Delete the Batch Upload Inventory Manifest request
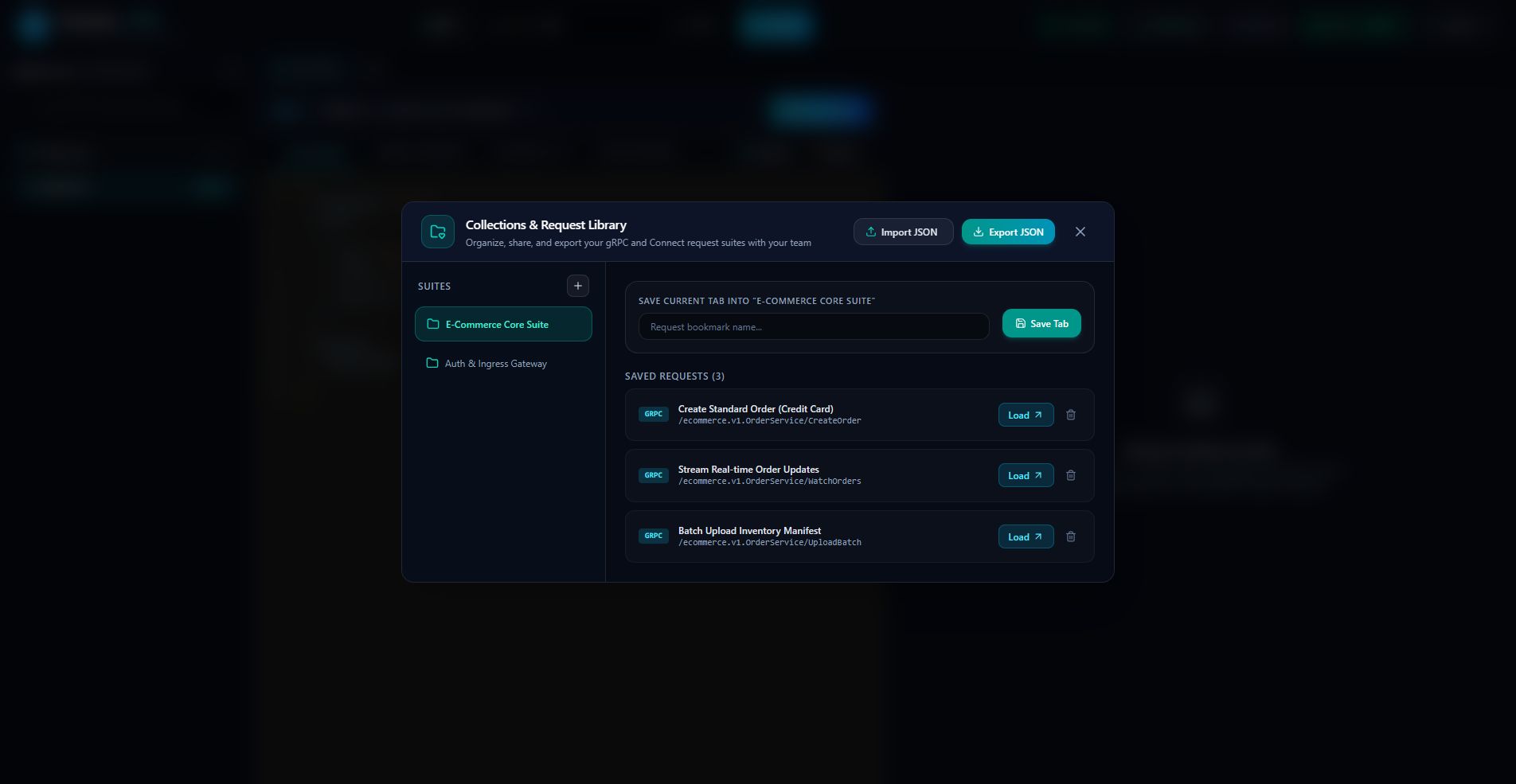Viewport: 1516px width, 784px height. [x=1071, y=536]
